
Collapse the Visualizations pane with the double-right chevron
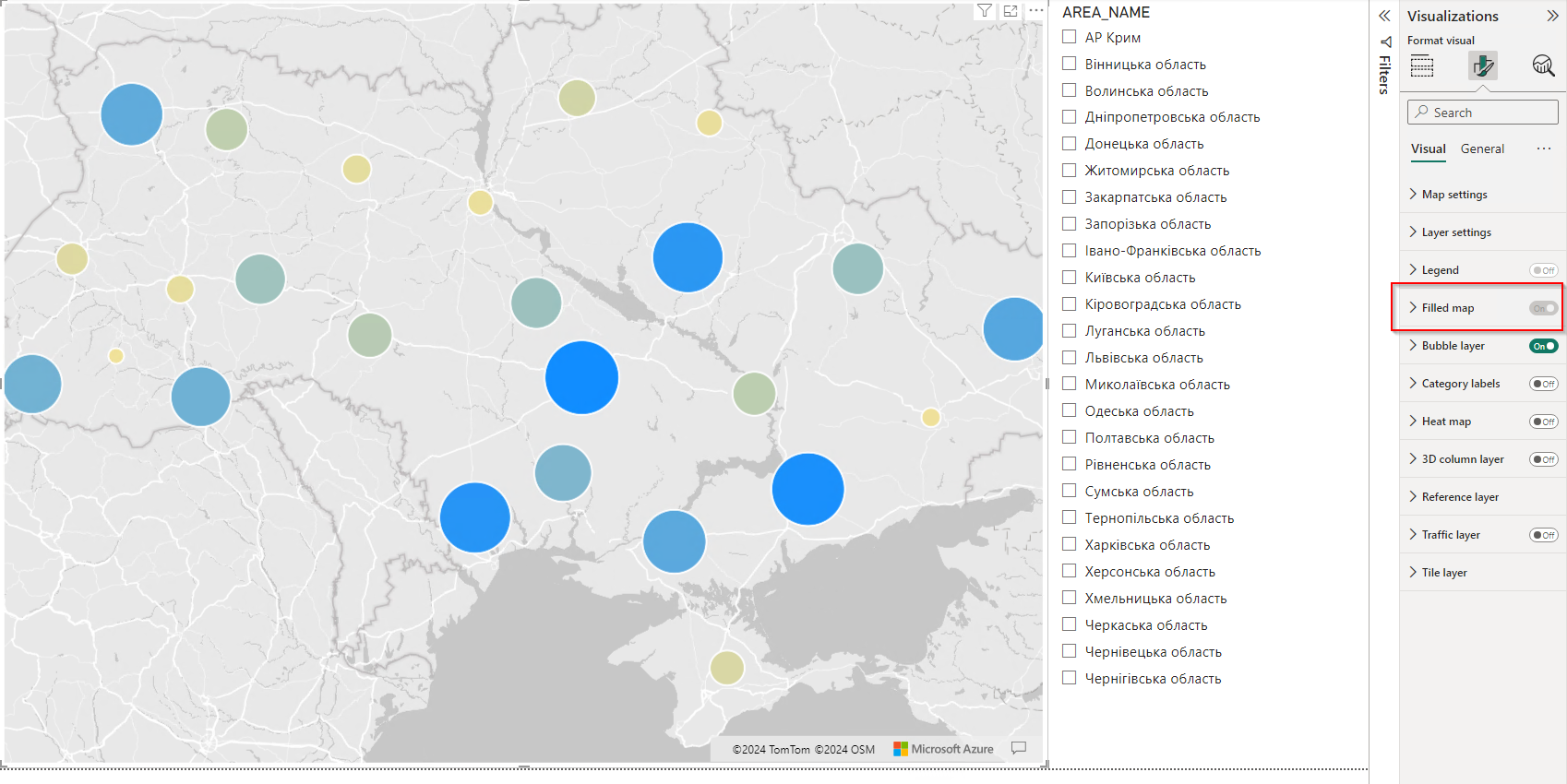(1552, 16)
